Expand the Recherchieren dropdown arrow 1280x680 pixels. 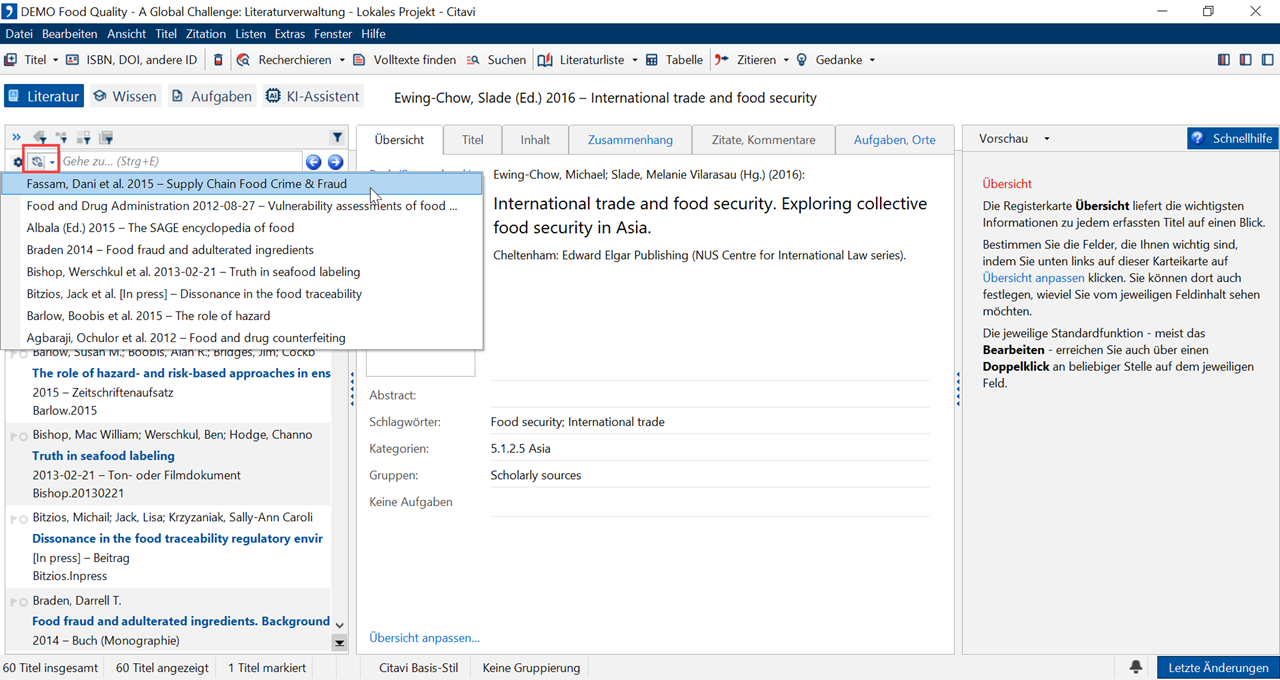342,60
